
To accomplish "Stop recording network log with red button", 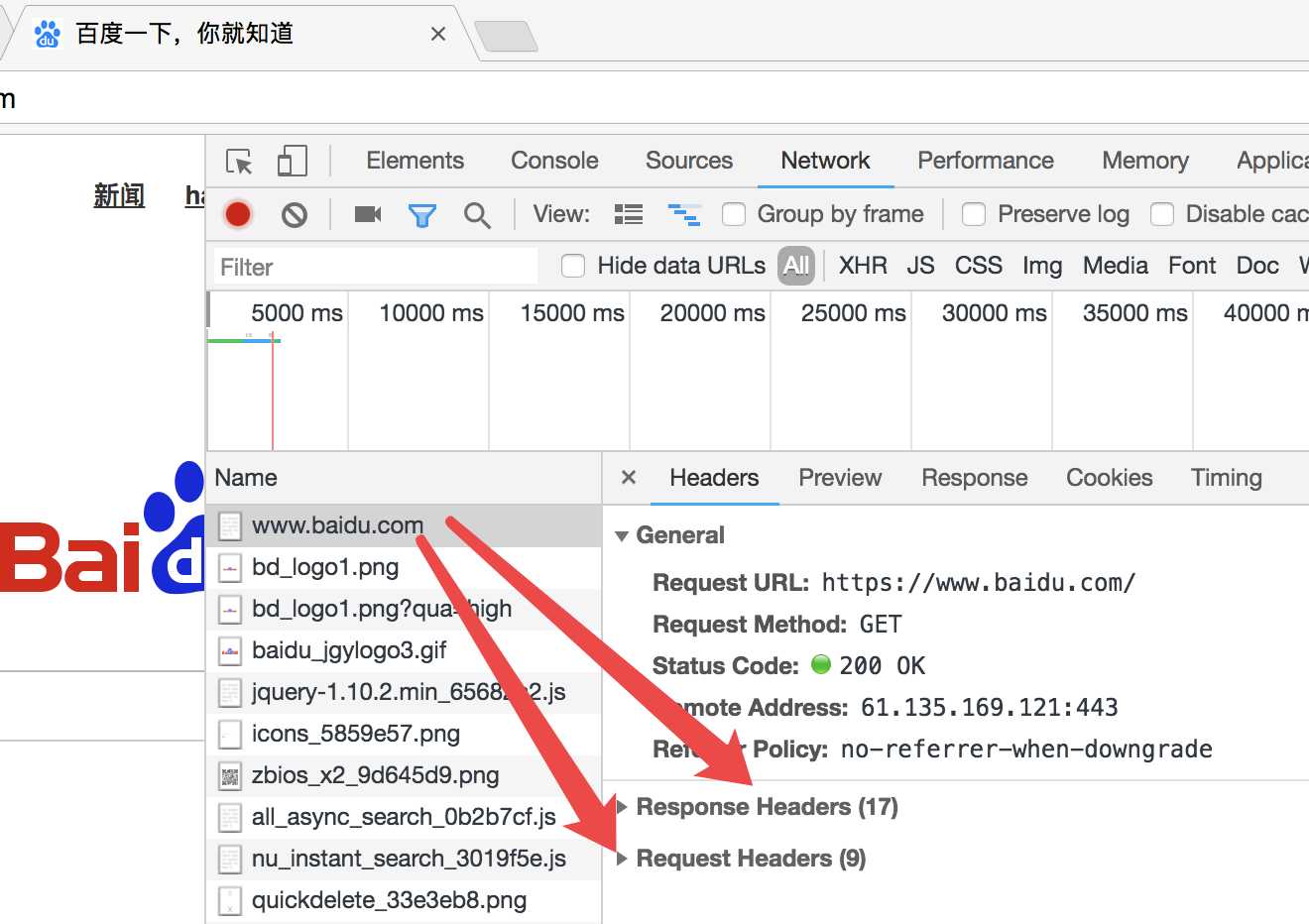I will click(238, 214).
